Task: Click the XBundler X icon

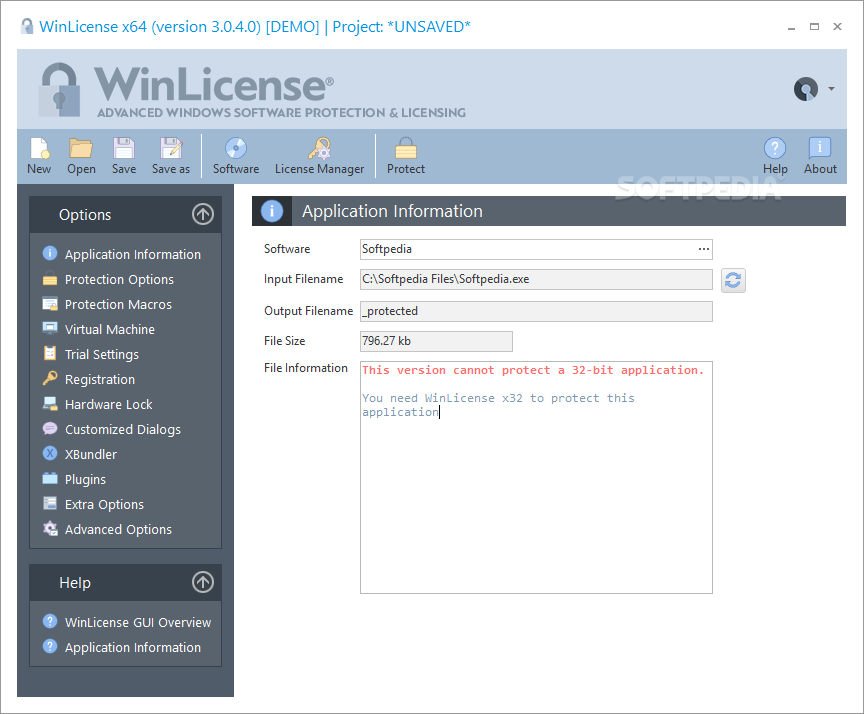Action: click(x=50, y=453)
